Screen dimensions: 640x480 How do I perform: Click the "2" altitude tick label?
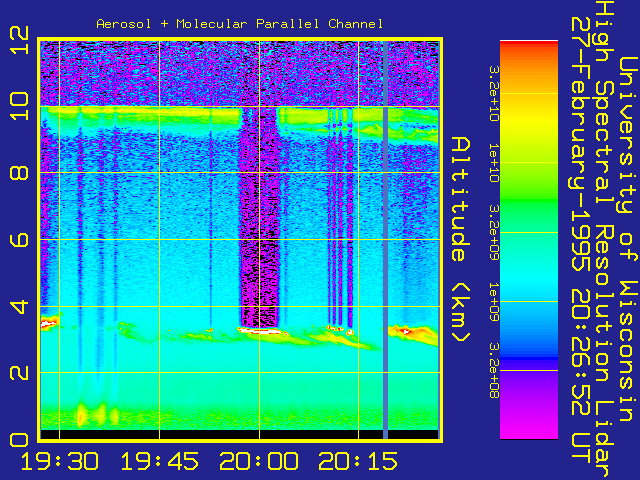(19, 372)
